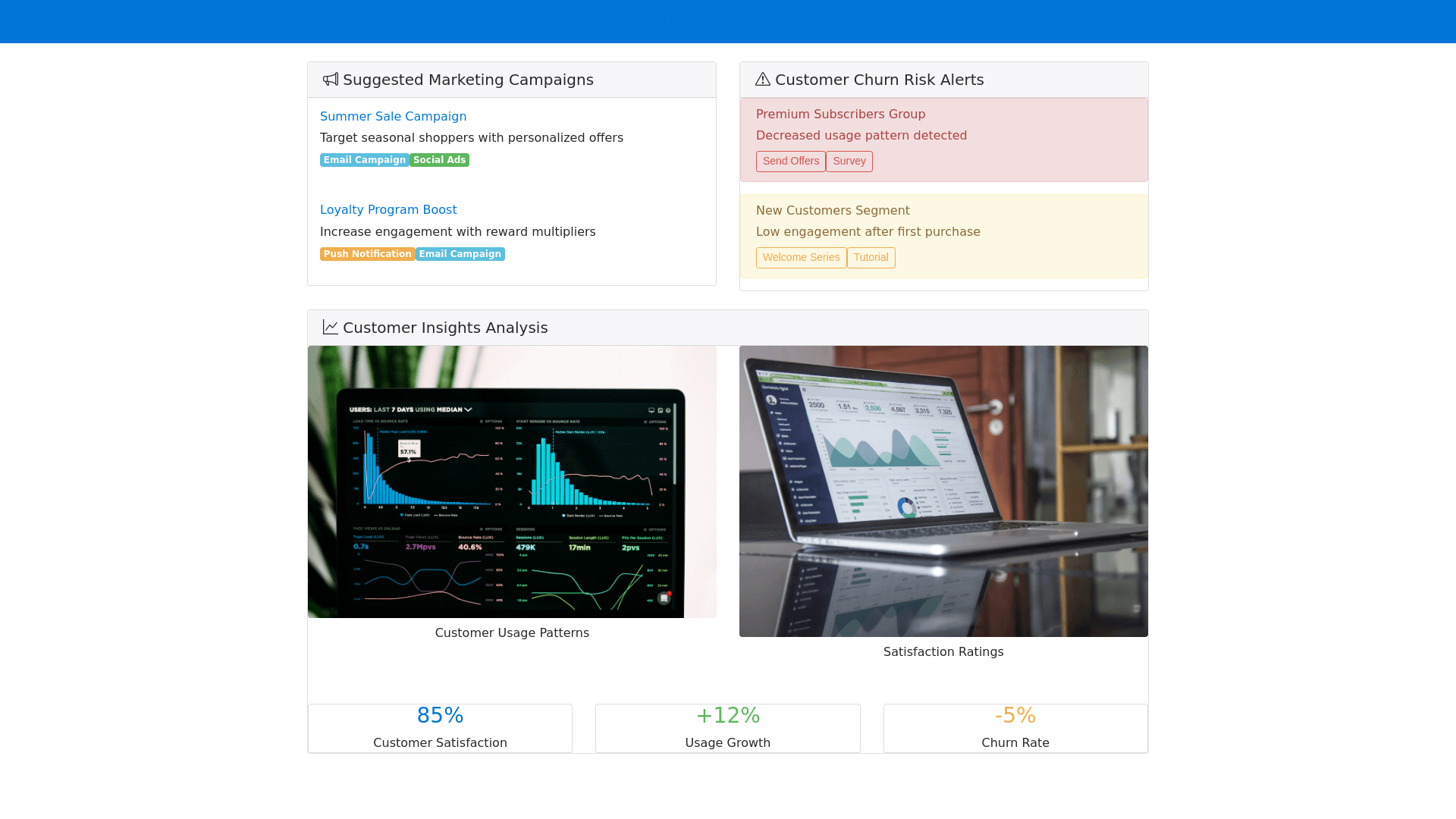This screenshot has width=1456, height=819.
Task: Click the green Social Ads badge
Action: (439, 160)
